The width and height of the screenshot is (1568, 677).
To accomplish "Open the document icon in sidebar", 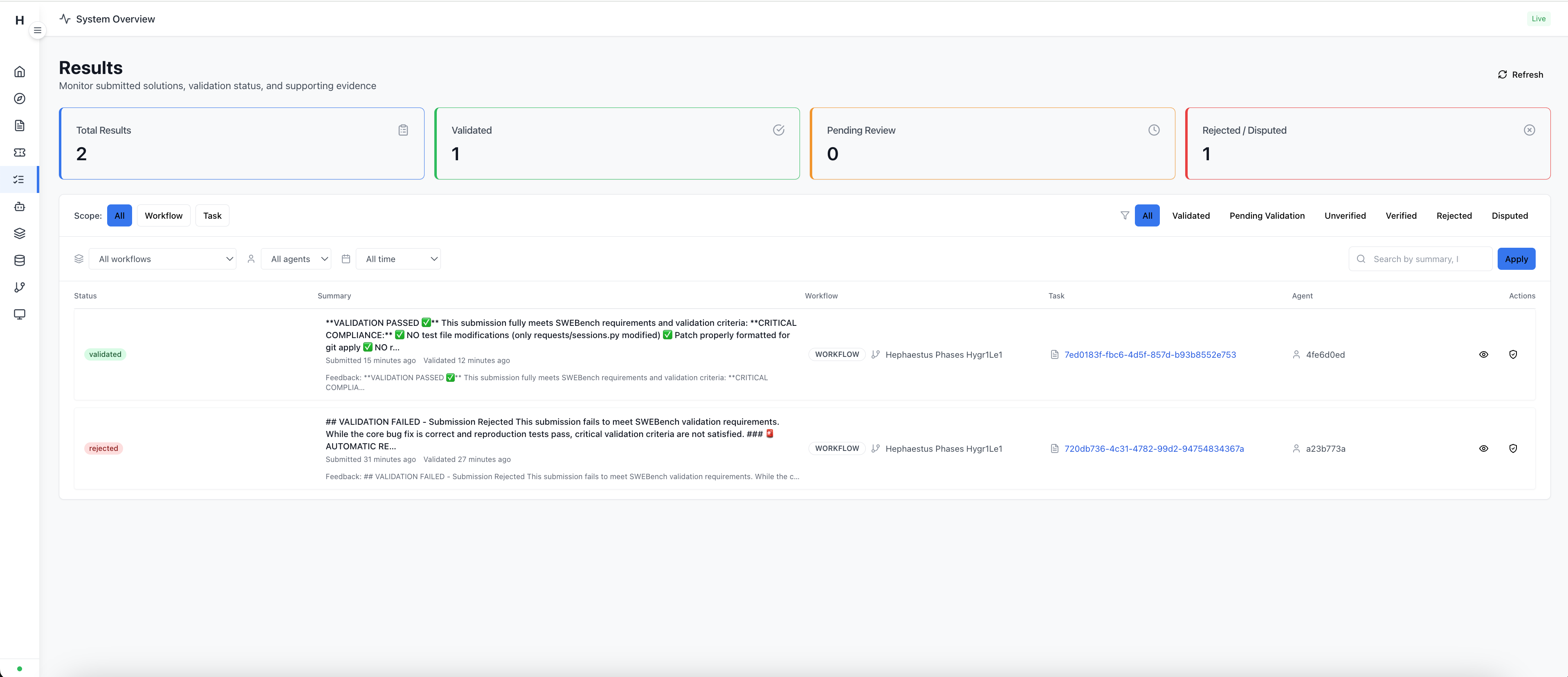I will pyautogui.click(x=20, y=126).
